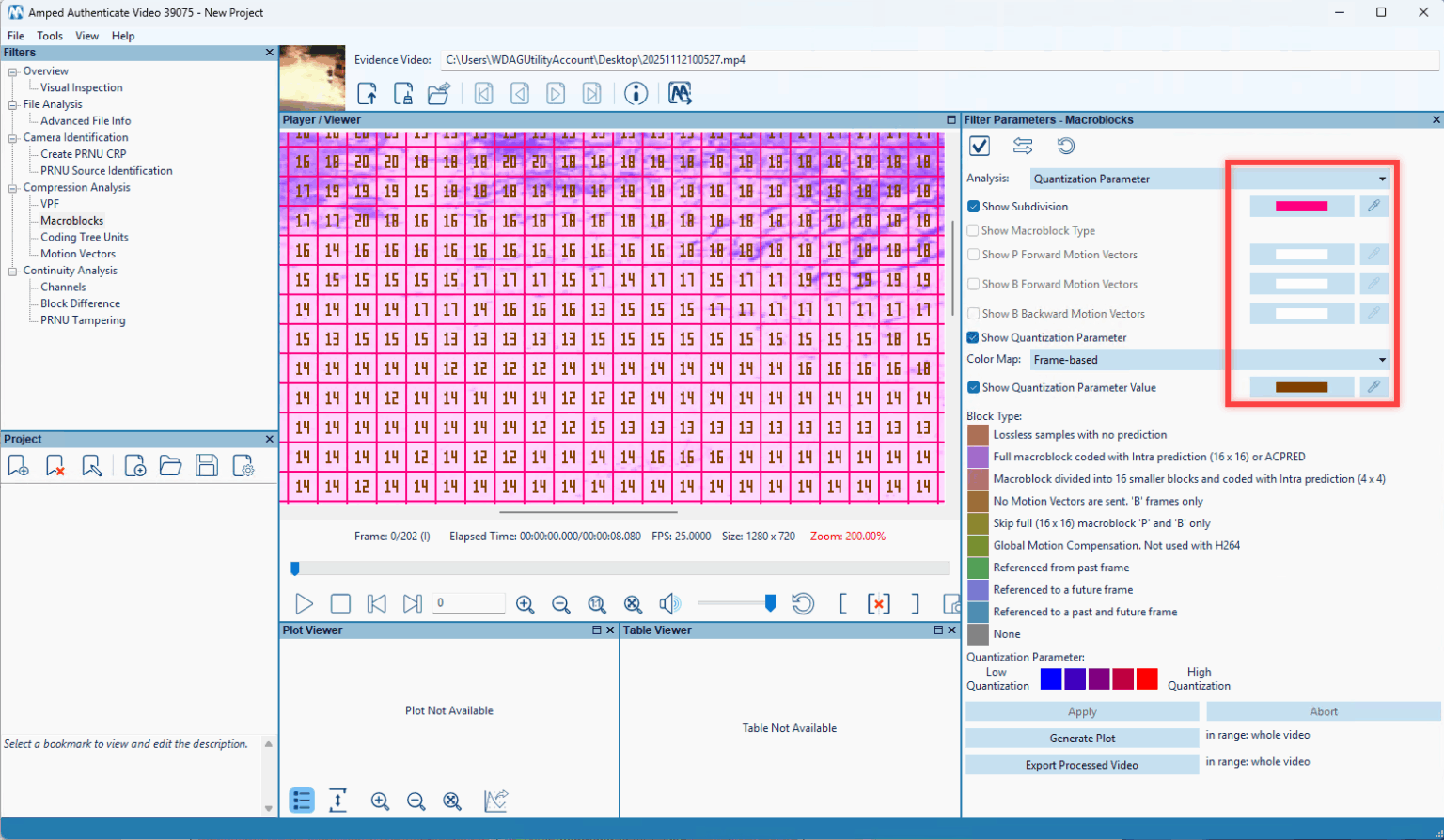This screenshot has width=1444, height=840.
Task: Collapse the Overview tree node
Action: 13,71
